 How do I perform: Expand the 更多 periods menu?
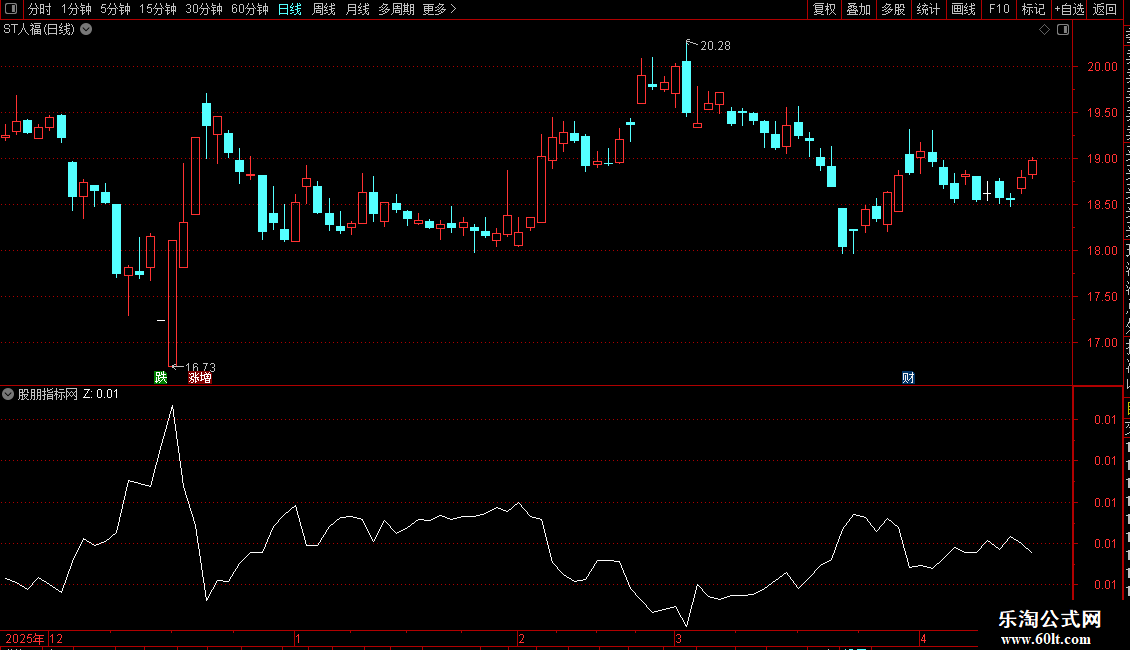click(439, 9)
